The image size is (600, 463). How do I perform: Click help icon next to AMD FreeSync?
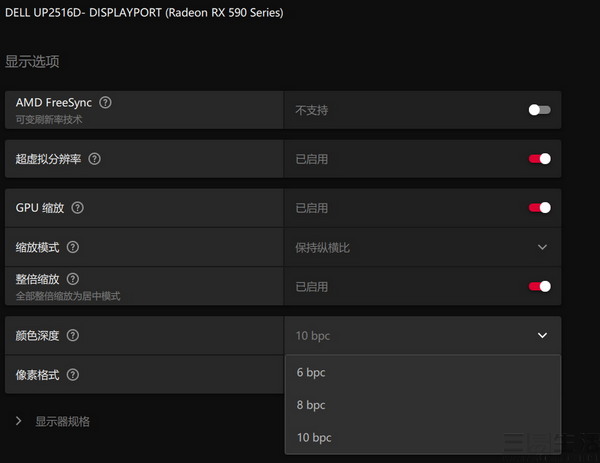click(106, 102)
